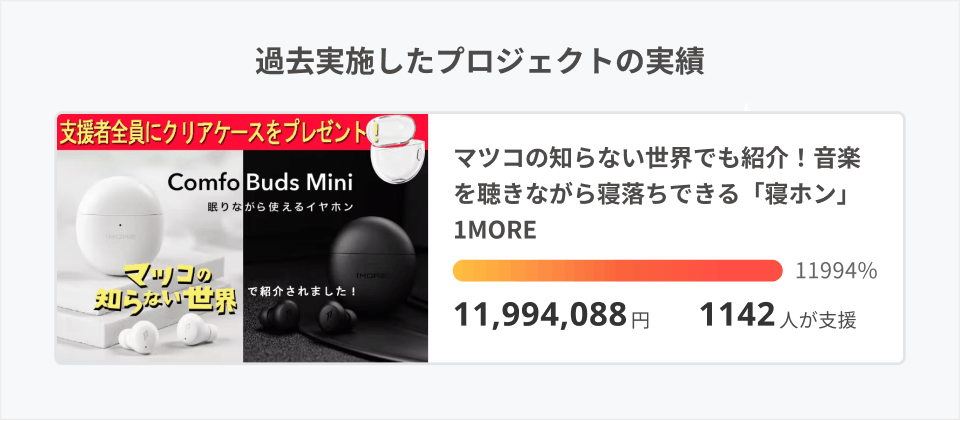Click the orange funding progress bar

[617, 271]
